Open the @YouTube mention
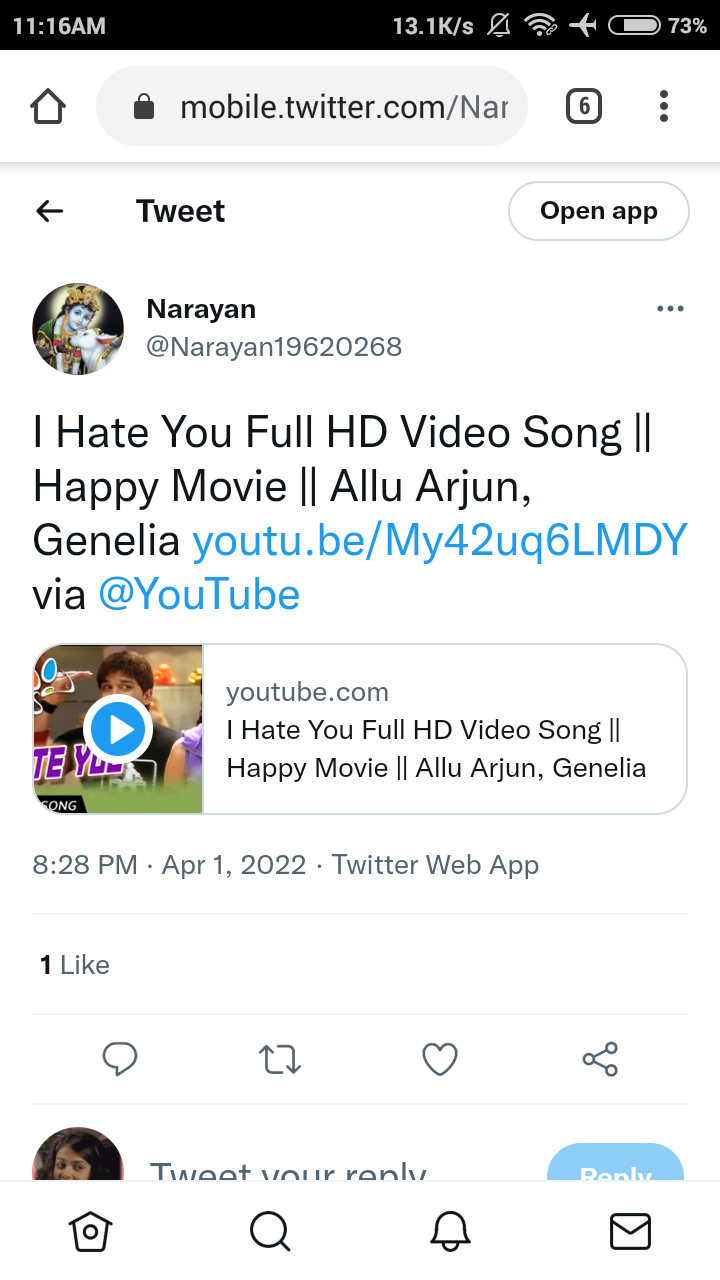The image size is (720, 1280). [x=199, y=595]
